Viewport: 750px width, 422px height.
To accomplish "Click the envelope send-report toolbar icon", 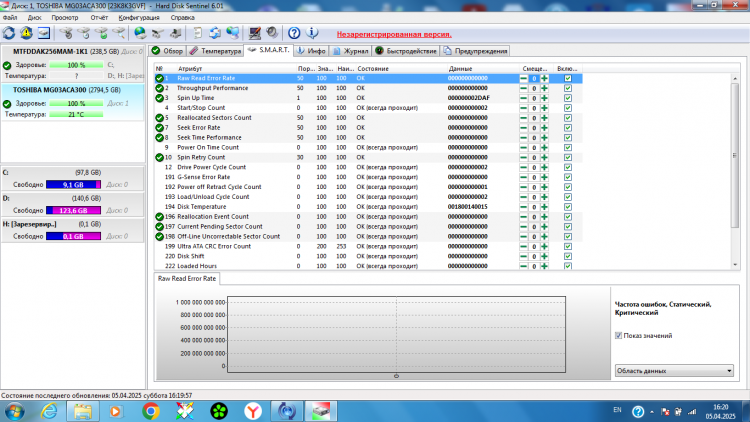I will click(215, 33).
